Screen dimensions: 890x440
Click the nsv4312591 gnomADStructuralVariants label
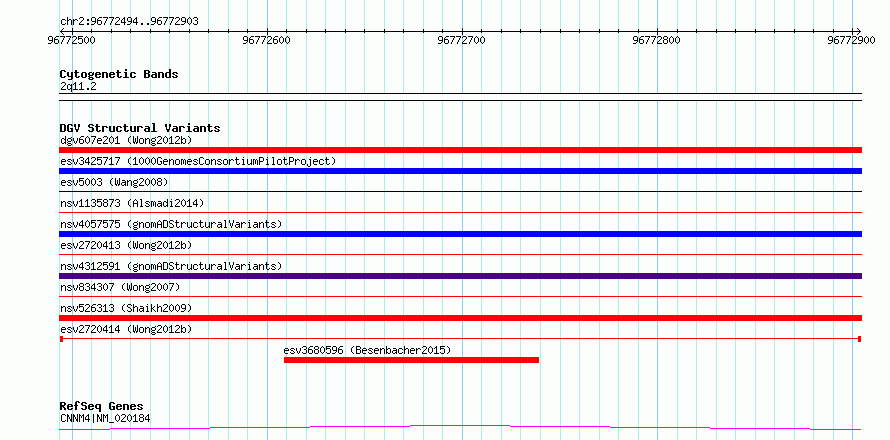pos(171,266)
